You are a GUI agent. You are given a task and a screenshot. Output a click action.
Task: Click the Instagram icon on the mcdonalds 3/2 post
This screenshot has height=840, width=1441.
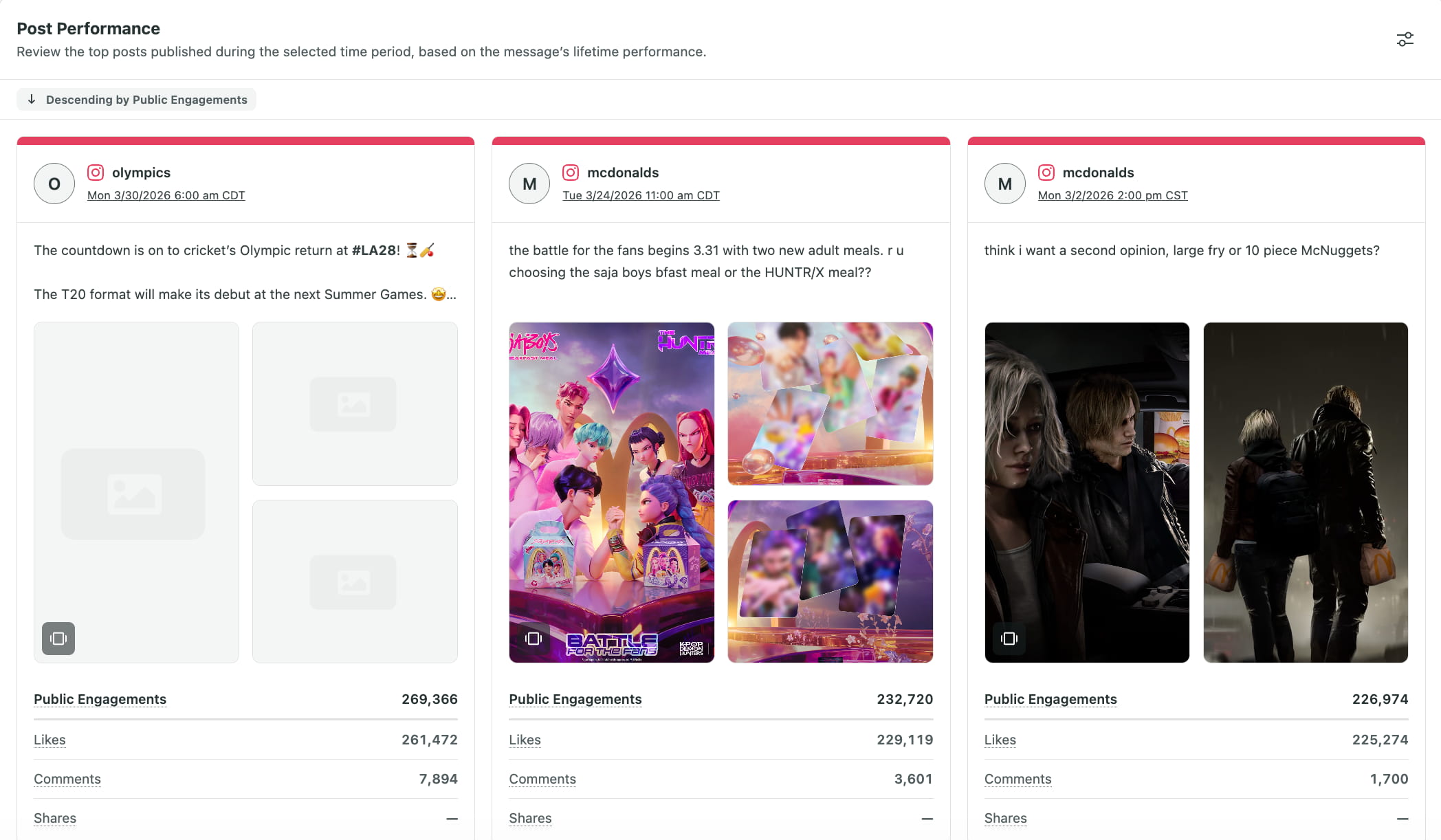[1046, 173]
